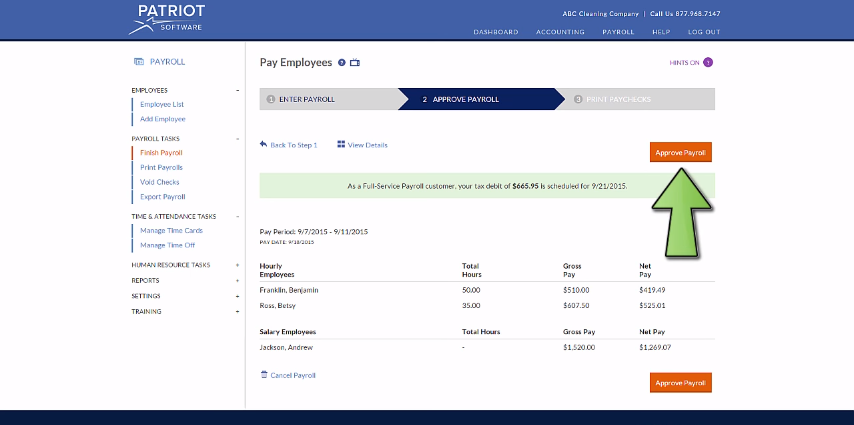
Task: Expand the Reports sidebar section
Action: click(x=237, y=281)
